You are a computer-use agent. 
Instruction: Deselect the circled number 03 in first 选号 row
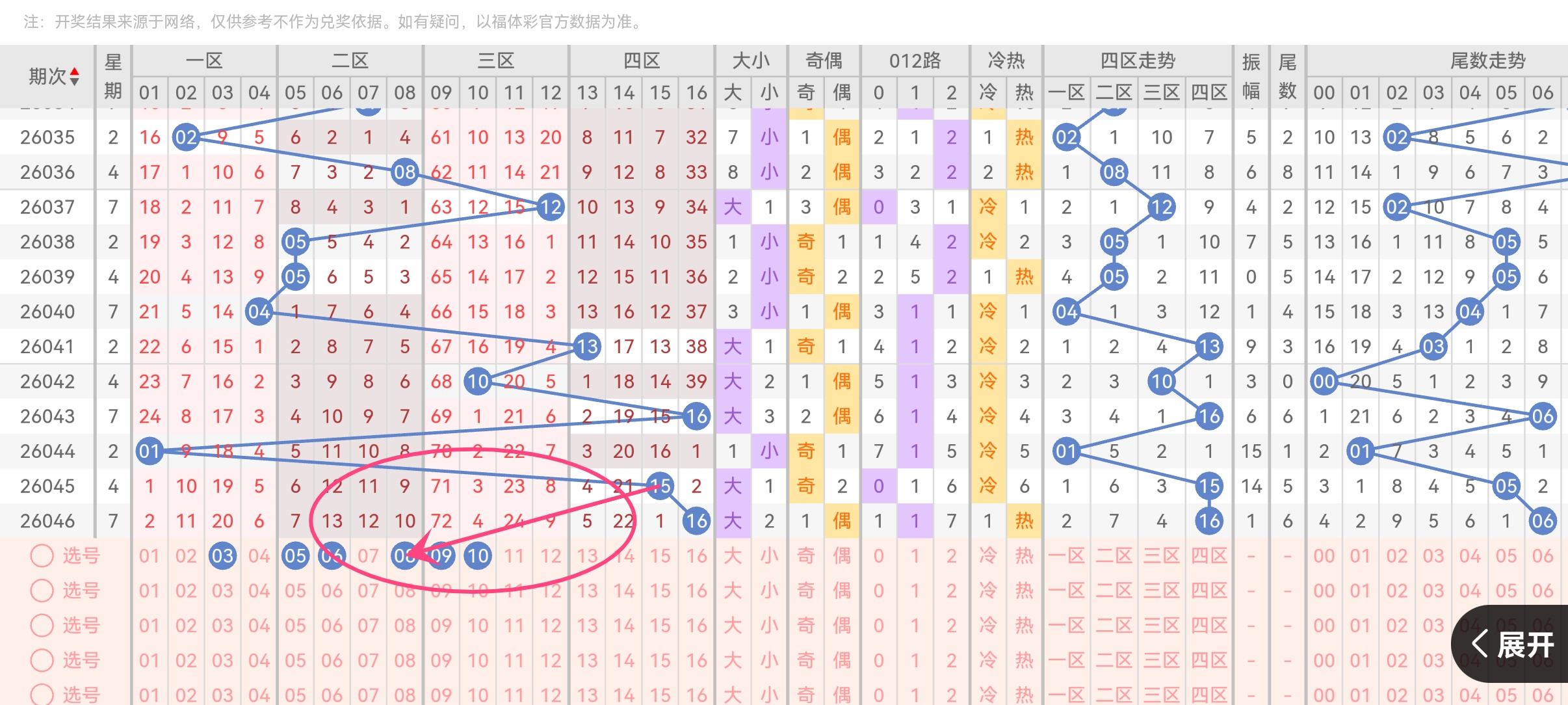(223, 556)
